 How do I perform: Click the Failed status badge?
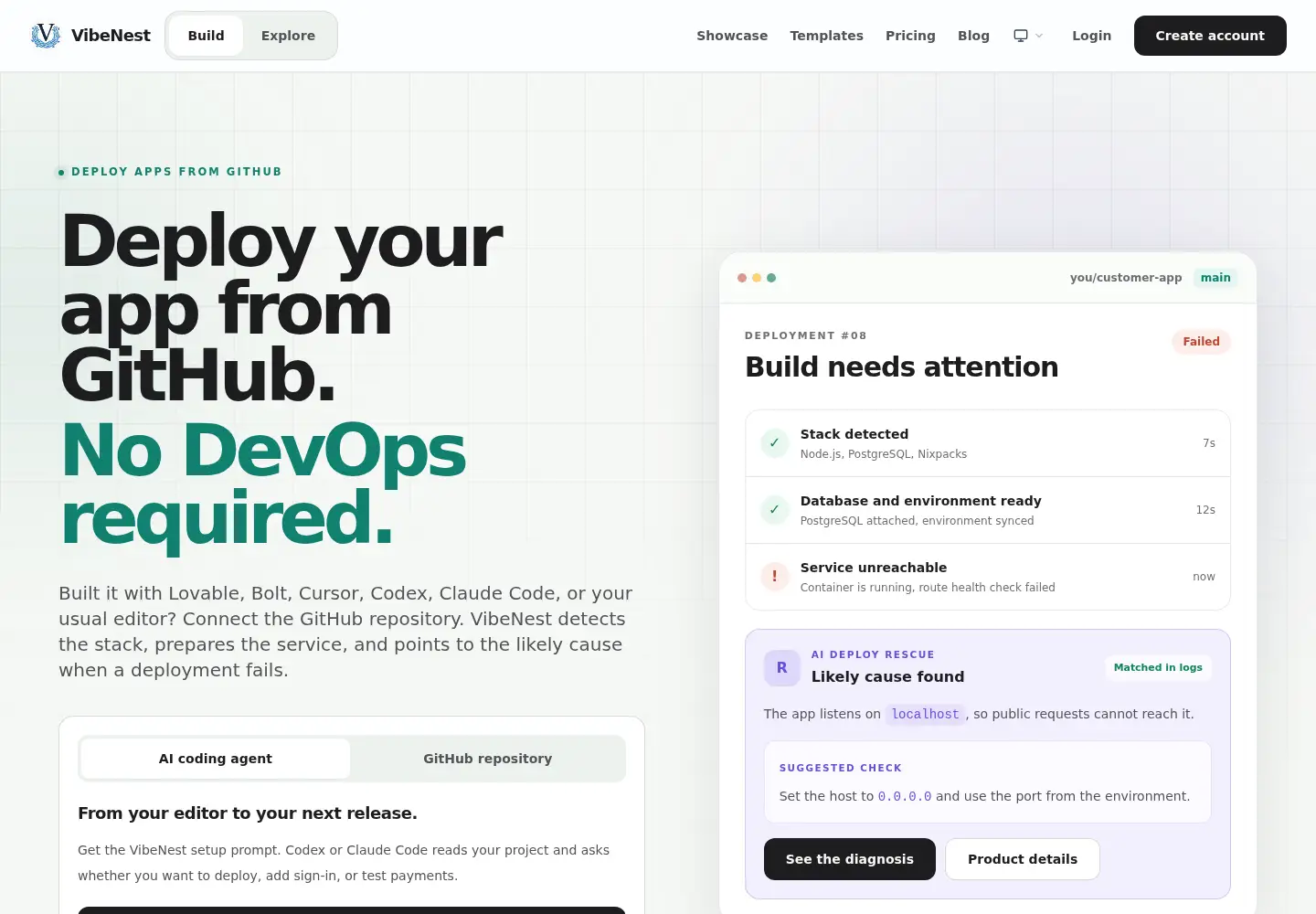pos(1201,342)
